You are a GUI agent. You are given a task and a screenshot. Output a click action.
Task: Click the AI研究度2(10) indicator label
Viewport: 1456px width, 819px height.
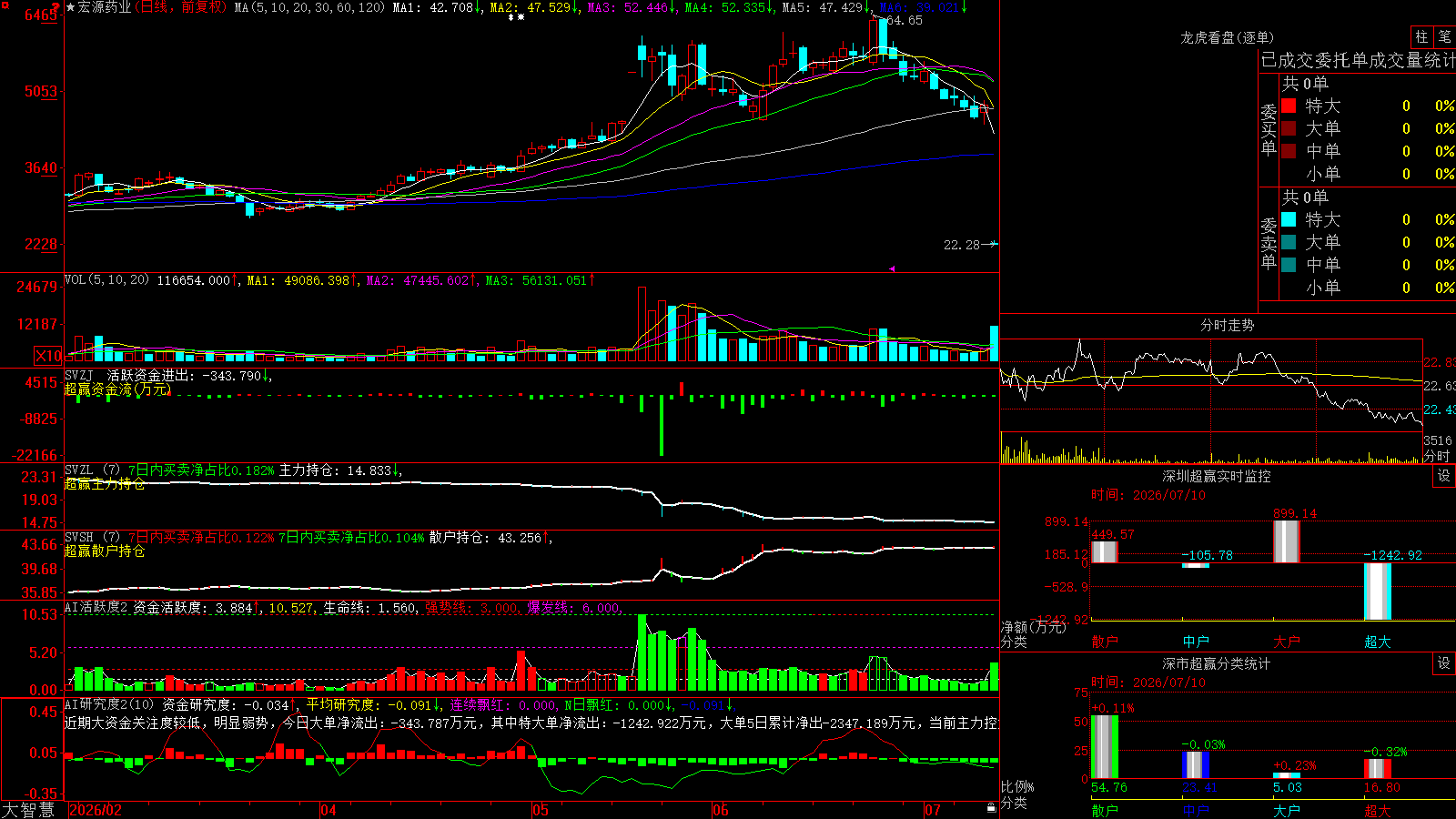click(110, 704)
